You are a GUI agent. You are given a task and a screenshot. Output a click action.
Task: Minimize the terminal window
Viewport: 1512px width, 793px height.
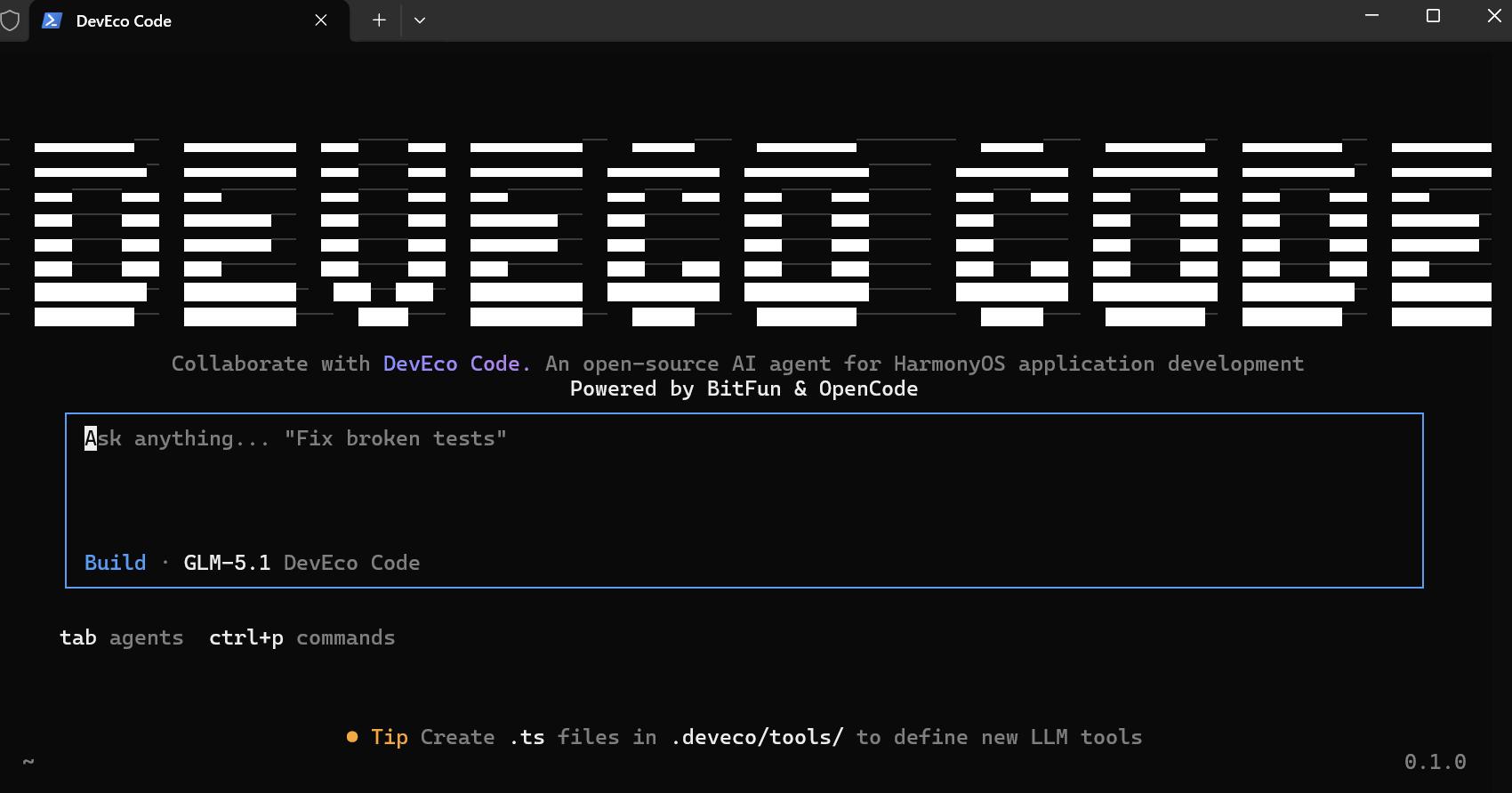click(x=1371, y=16)
